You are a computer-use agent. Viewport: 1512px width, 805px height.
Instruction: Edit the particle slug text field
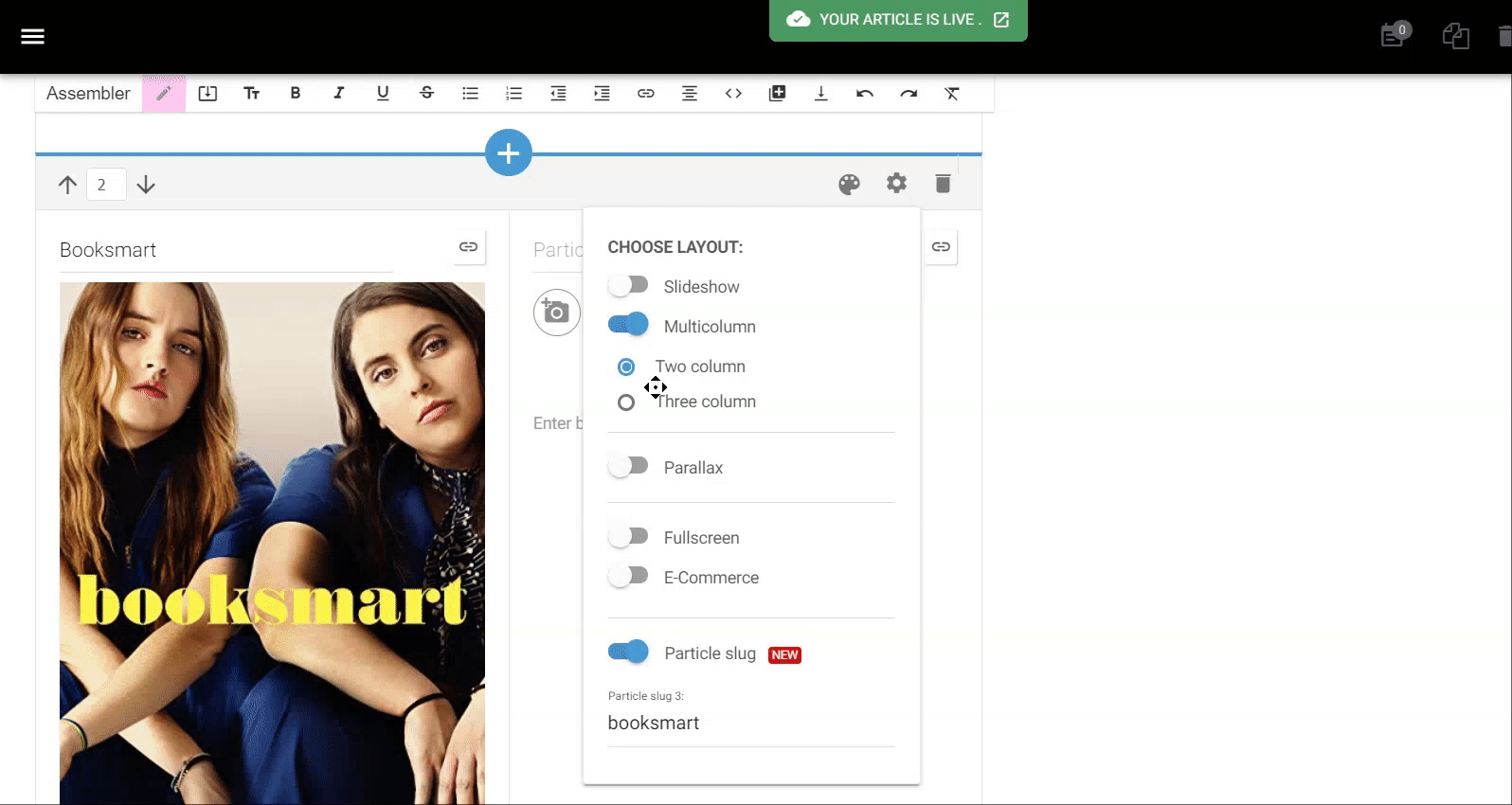[x=750, y=724]
